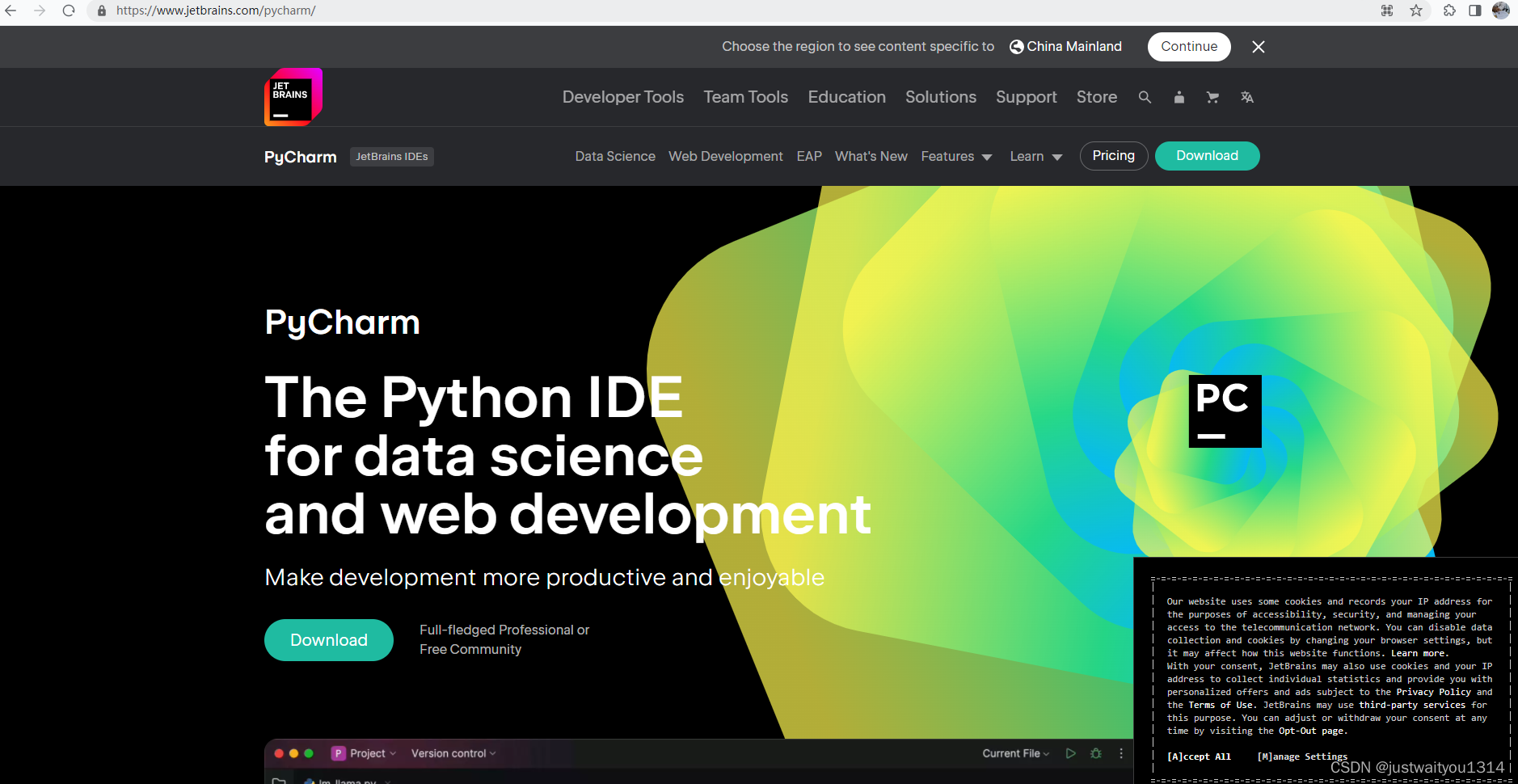Click the apps grid icon near bookmark star

coord(1387,11)
